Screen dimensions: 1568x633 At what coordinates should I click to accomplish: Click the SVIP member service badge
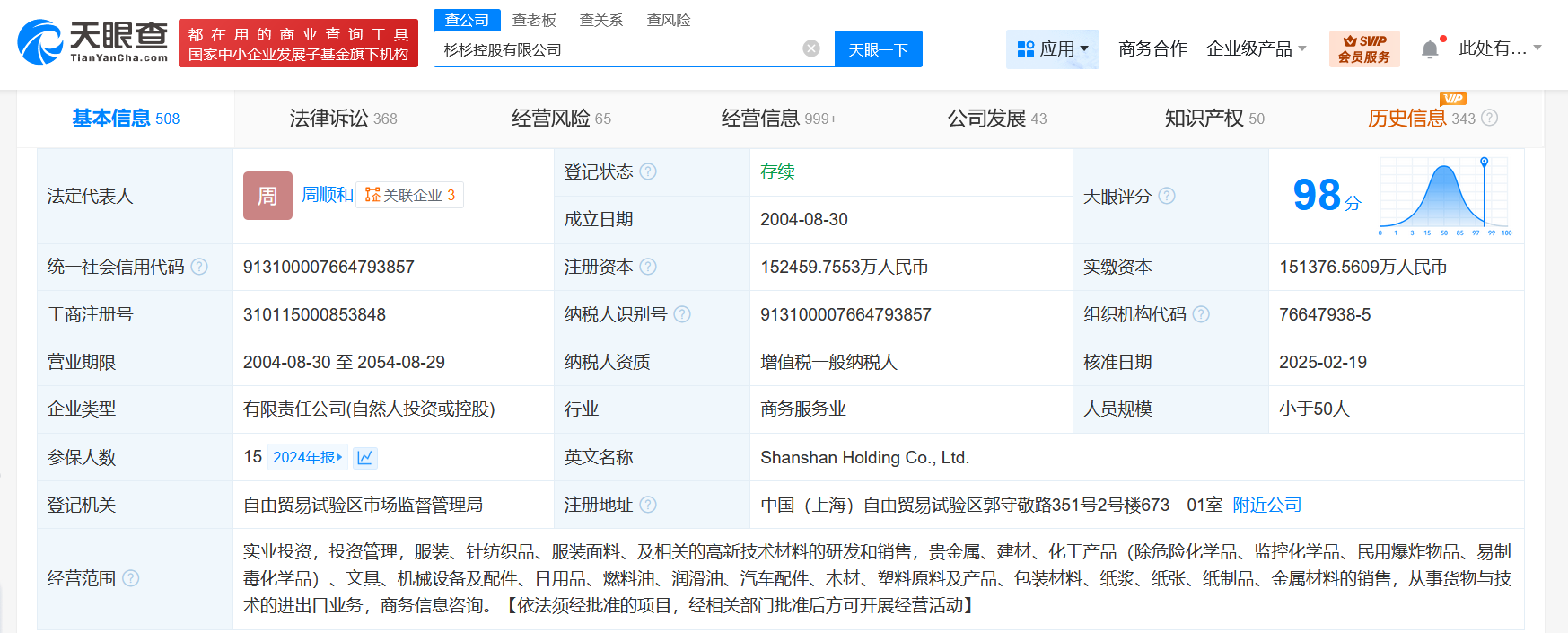tap(1363, 48)
